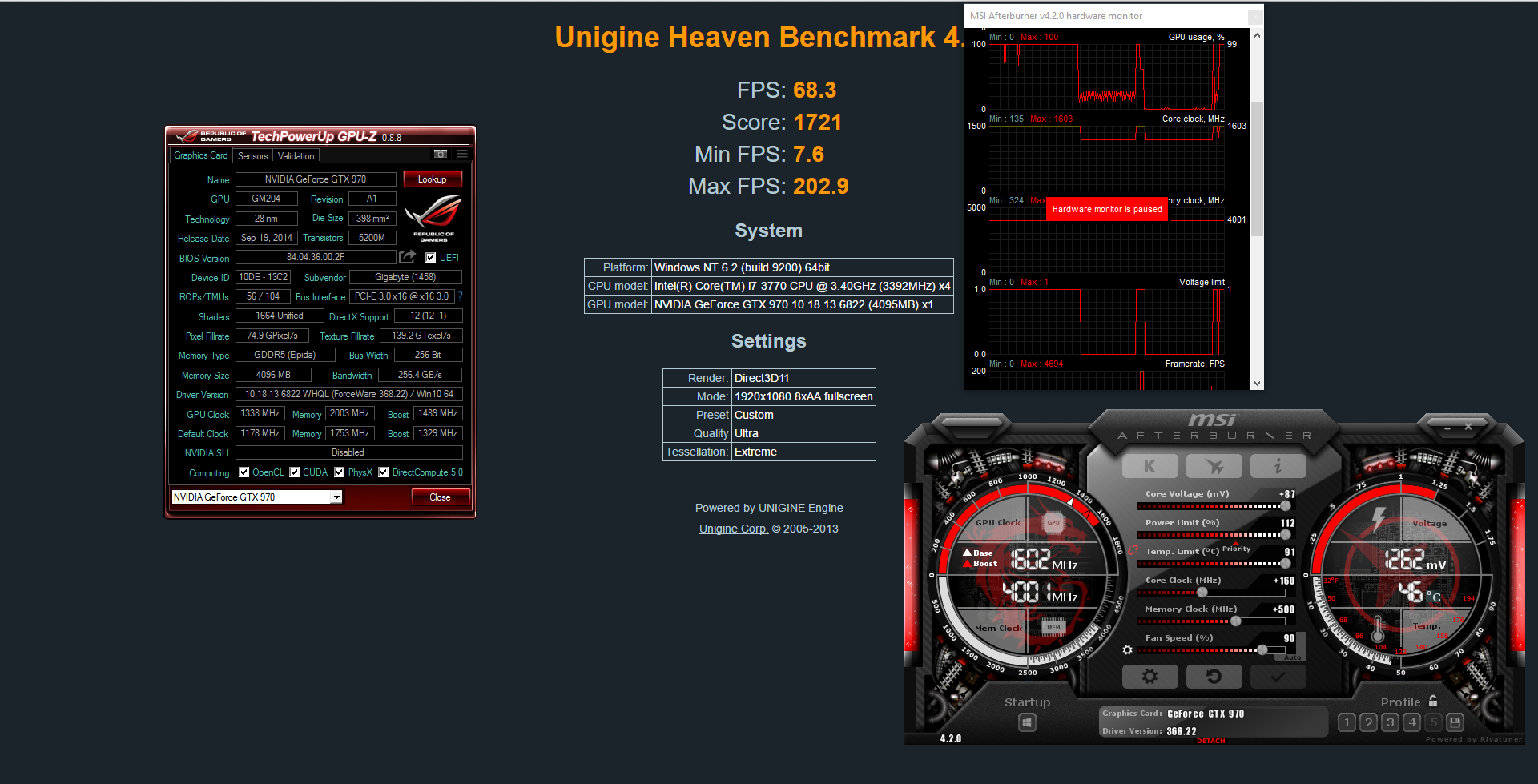Toggle the PhysX checkbox
This screenshot has height=784, width=1538.
[340, 472]
